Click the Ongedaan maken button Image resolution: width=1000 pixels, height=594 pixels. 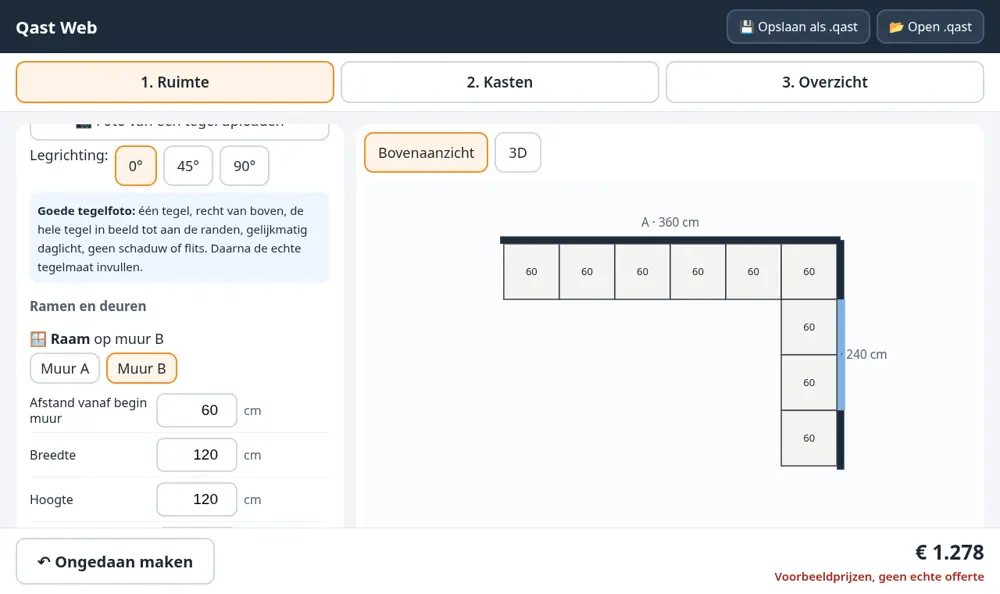(115, 561)
